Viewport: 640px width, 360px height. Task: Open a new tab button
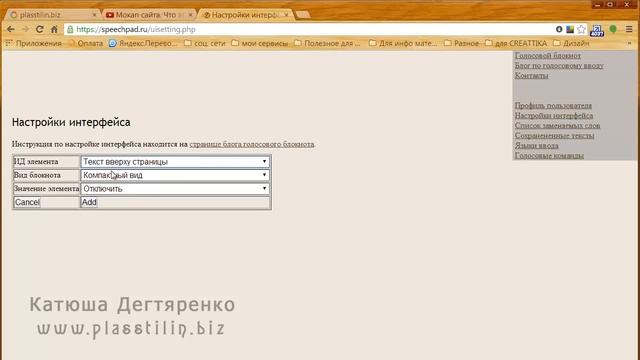pos(302,15)
